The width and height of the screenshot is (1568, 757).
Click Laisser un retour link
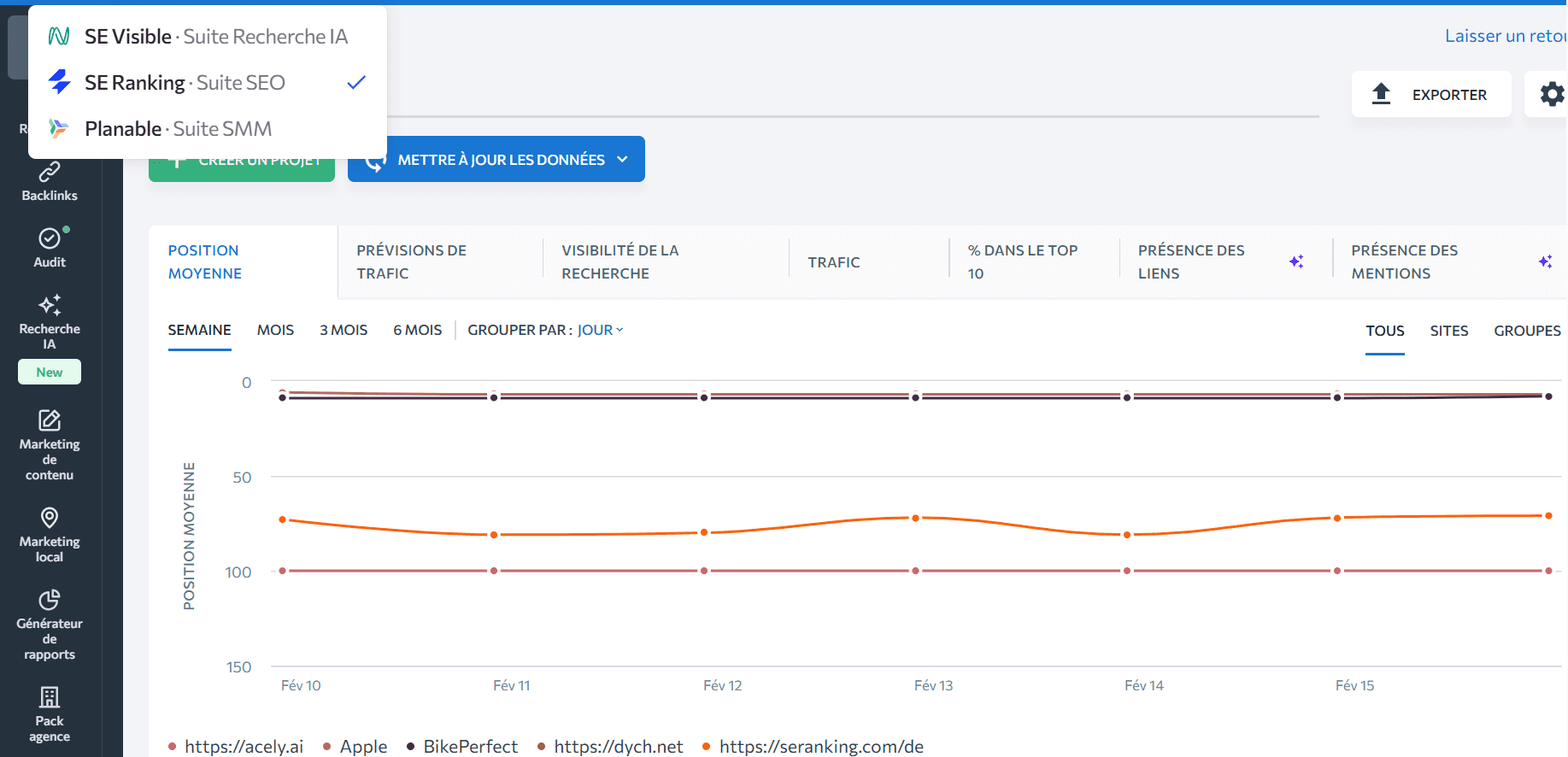pos(1504,36)
